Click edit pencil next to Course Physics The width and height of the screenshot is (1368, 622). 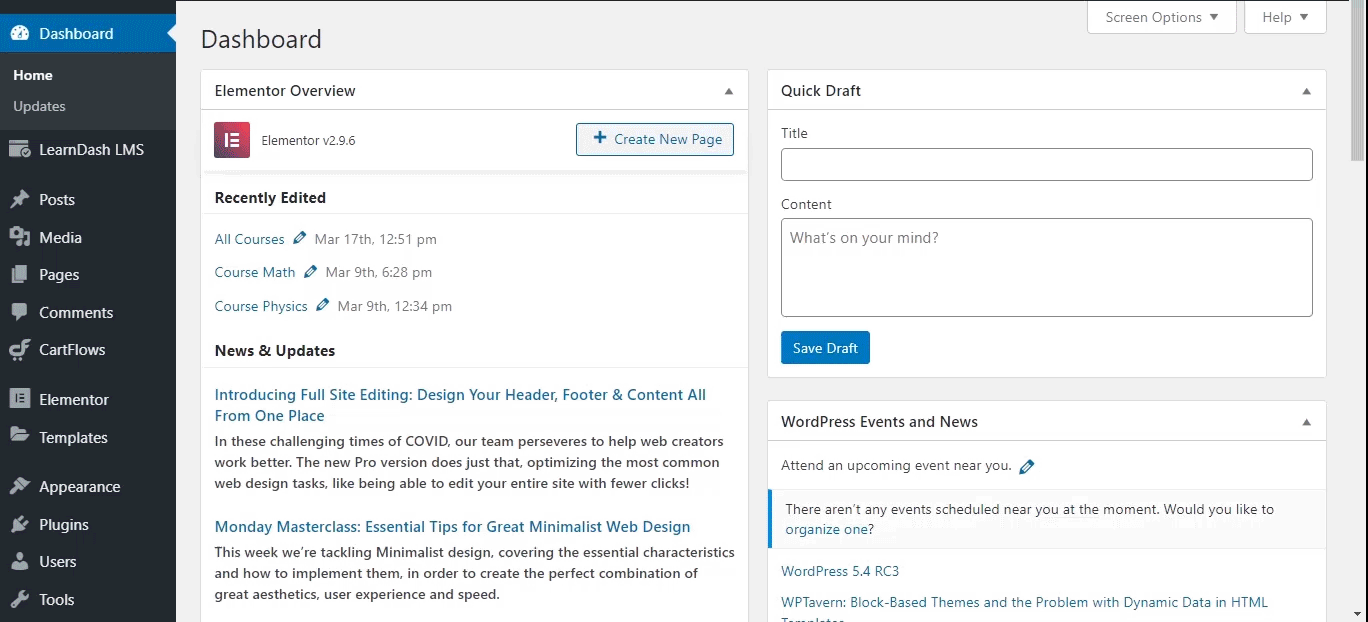(323, 306)
